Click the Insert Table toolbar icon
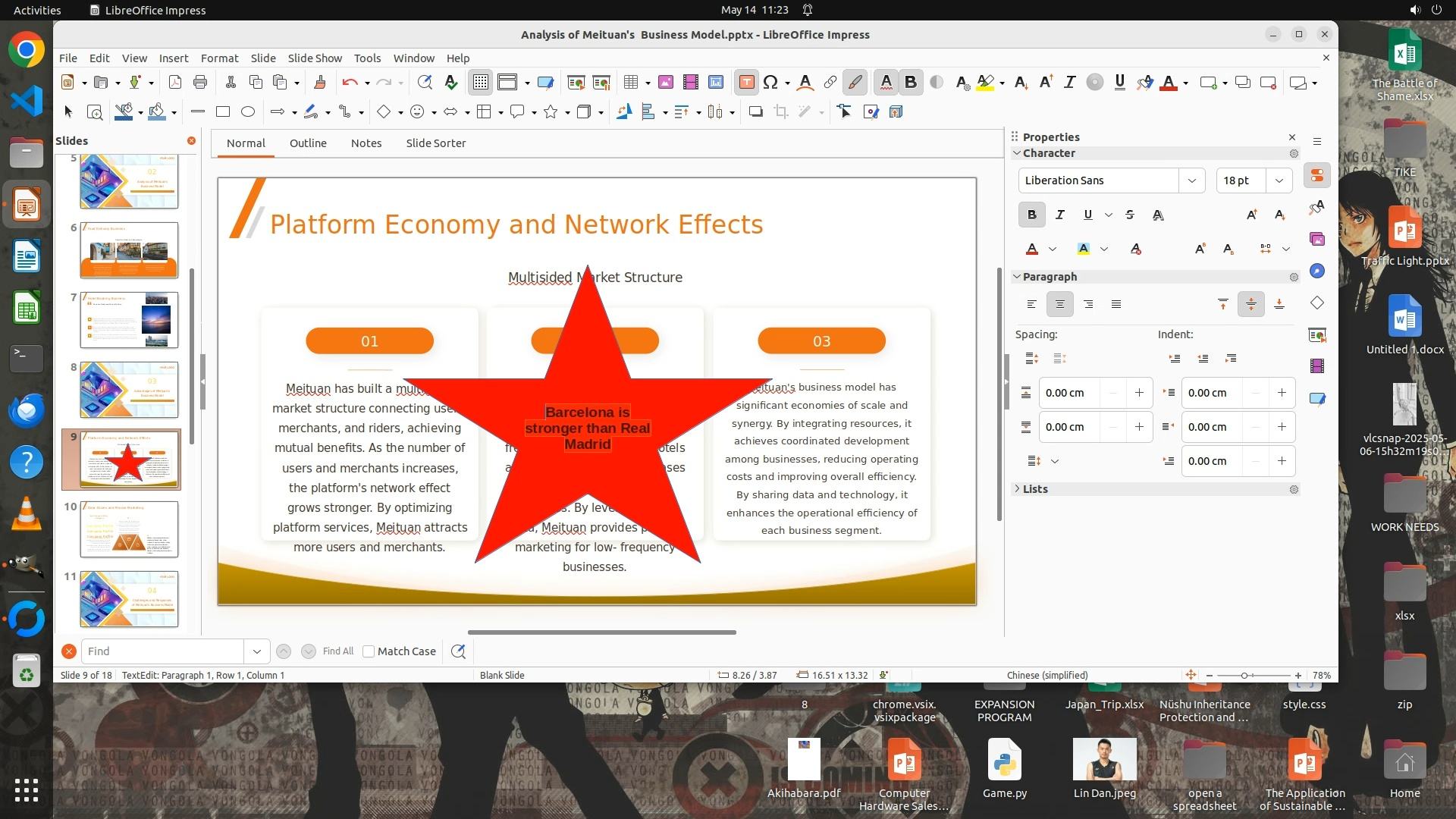The image size is (1456, 819). pyautogui.click(x=631, y=83)
